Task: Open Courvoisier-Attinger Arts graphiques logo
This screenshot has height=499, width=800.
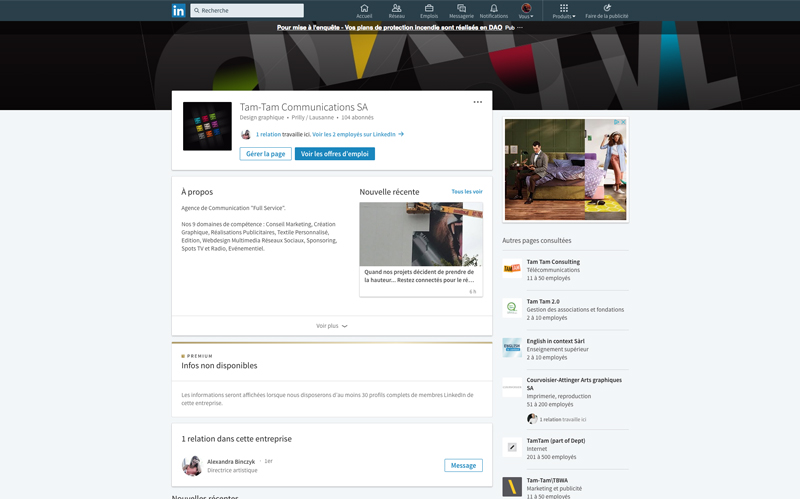Action: pos(512,387)
